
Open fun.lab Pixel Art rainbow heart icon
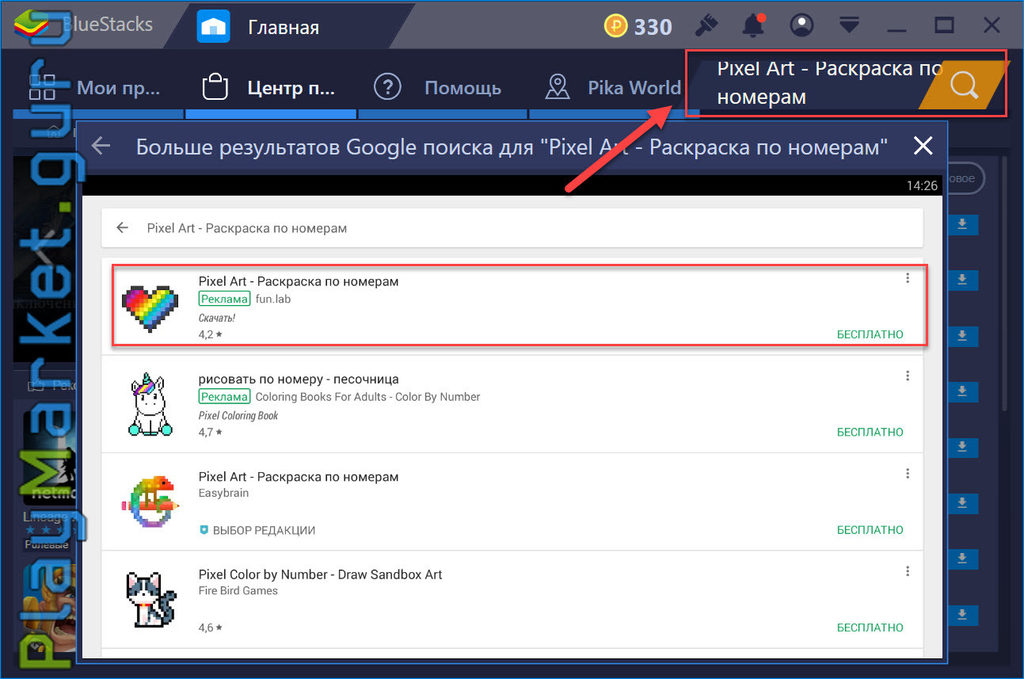(x=150, y=308)
